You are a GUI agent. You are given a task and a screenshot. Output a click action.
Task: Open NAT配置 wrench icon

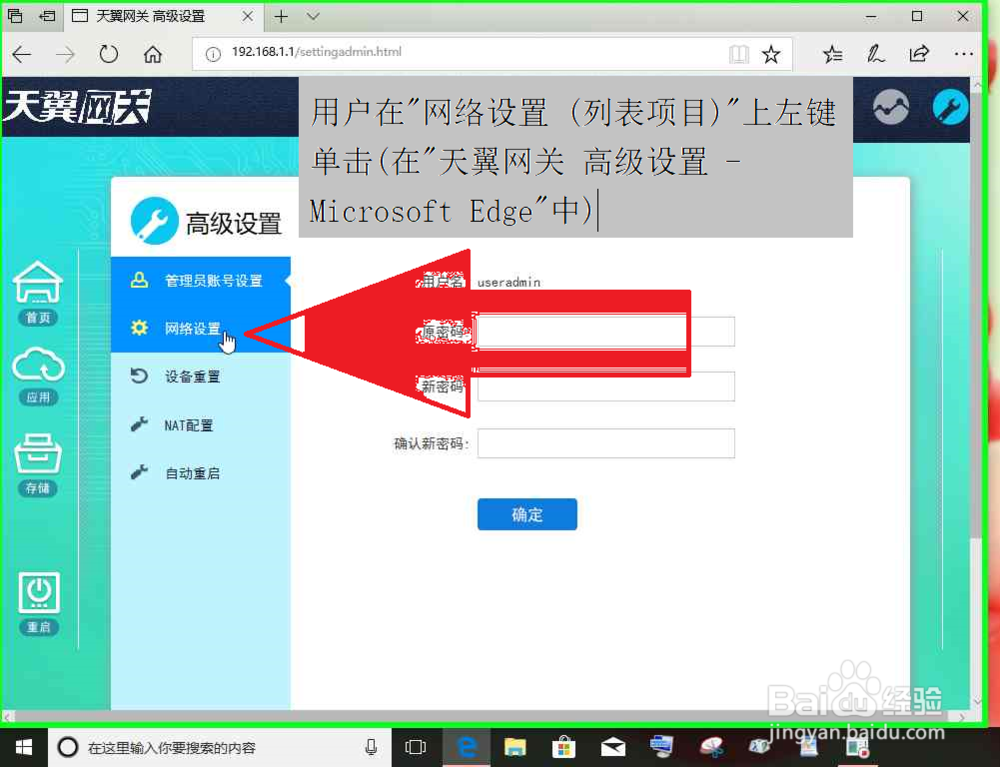coord(140,424)
